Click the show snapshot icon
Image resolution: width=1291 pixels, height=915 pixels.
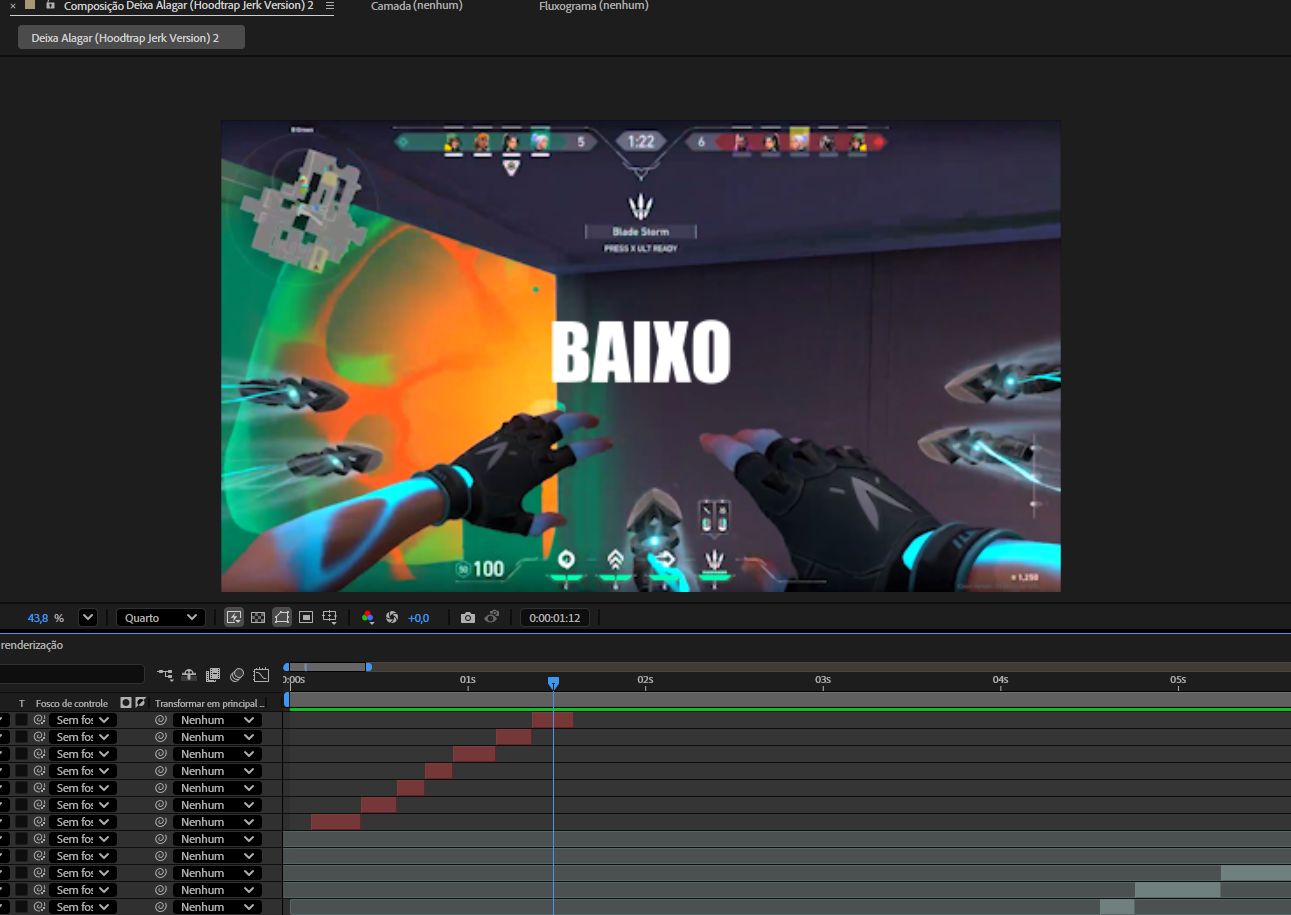[x=492, y=618]
